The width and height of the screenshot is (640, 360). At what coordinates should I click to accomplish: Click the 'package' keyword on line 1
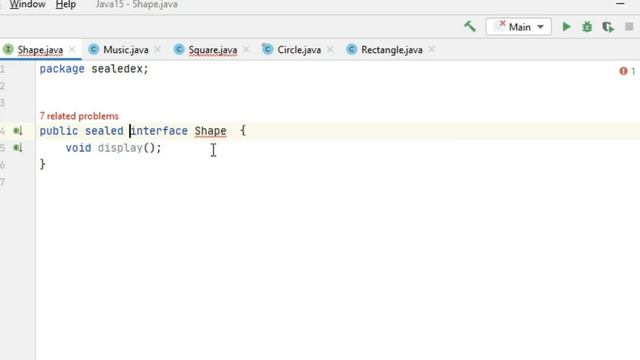[x=62, y=69]
